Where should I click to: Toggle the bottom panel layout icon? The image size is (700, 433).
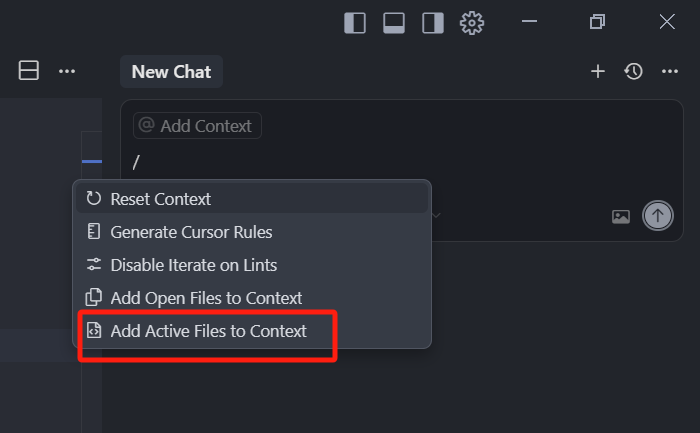[x=394, y=23]
